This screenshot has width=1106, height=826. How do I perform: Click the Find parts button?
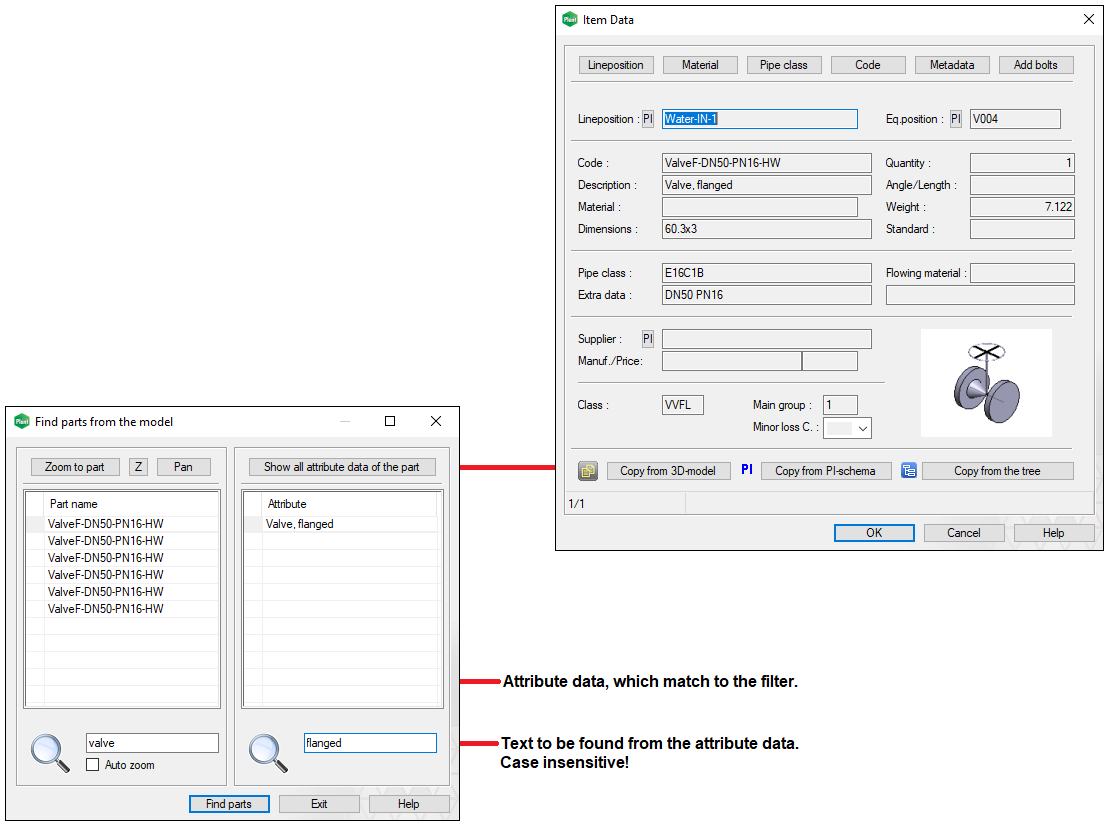[x=229, y=804]
